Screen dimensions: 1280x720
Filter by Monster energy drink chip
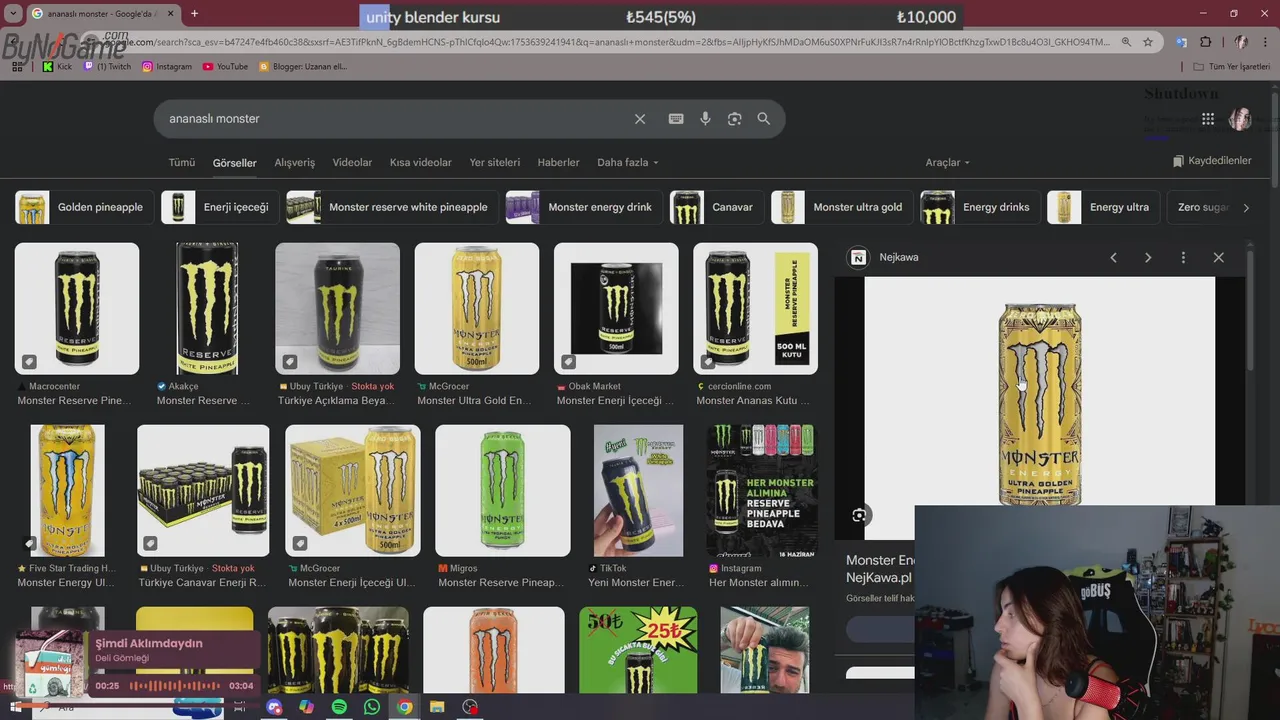(584, 207)
